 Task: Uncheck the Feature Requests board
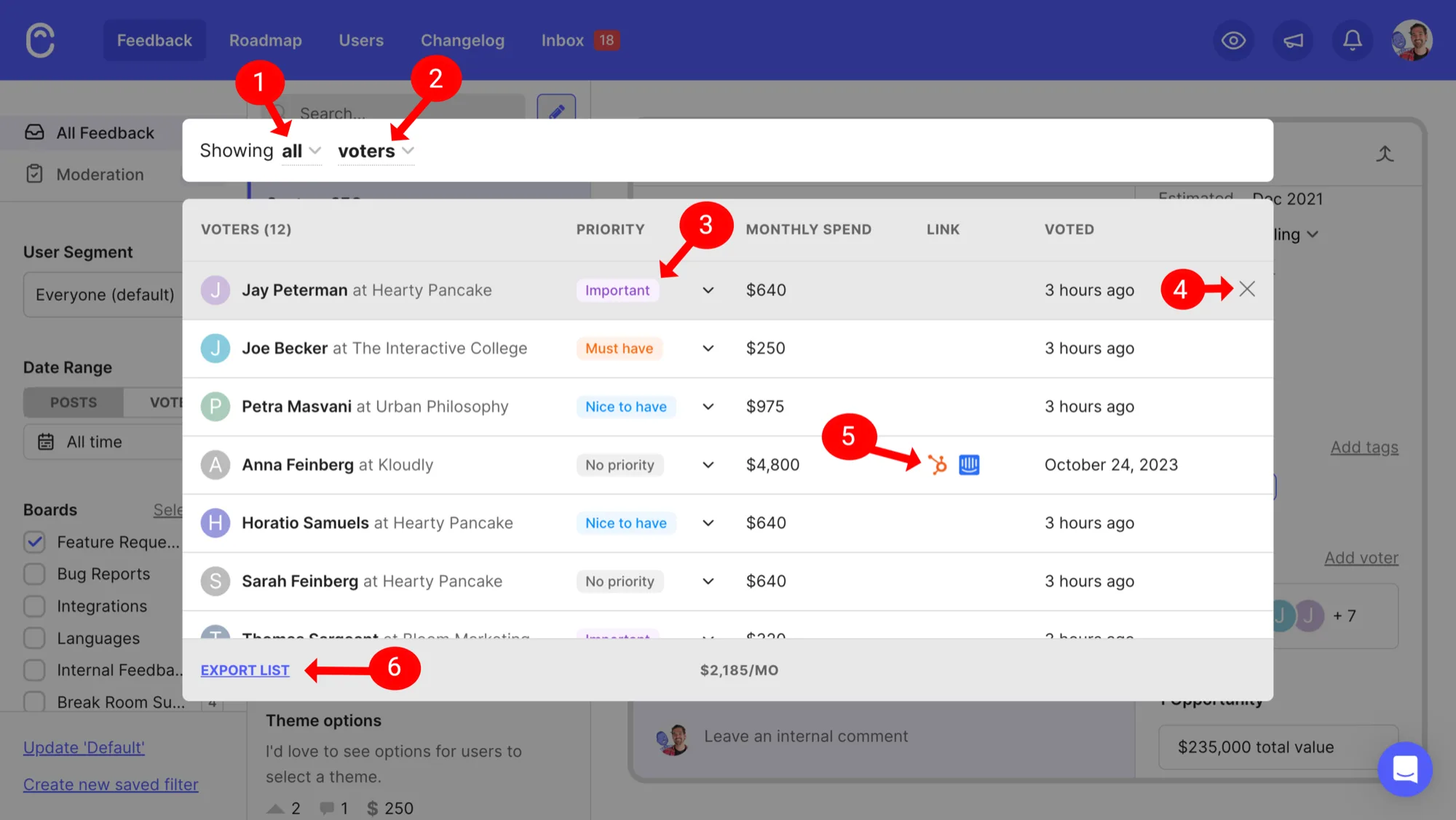(34, 542)
